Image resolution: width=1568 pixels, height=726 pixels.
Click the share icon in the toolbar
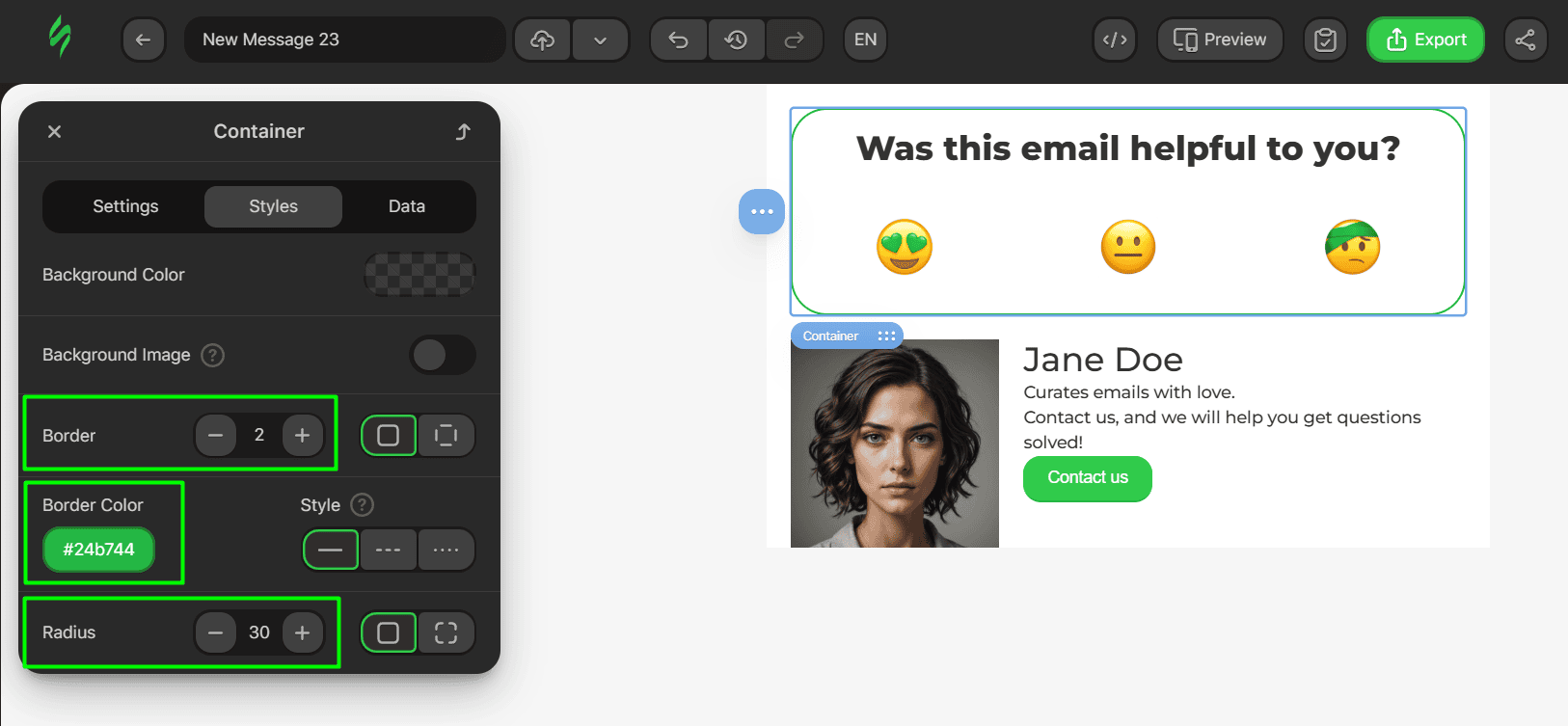click(x=1525, y=40)
